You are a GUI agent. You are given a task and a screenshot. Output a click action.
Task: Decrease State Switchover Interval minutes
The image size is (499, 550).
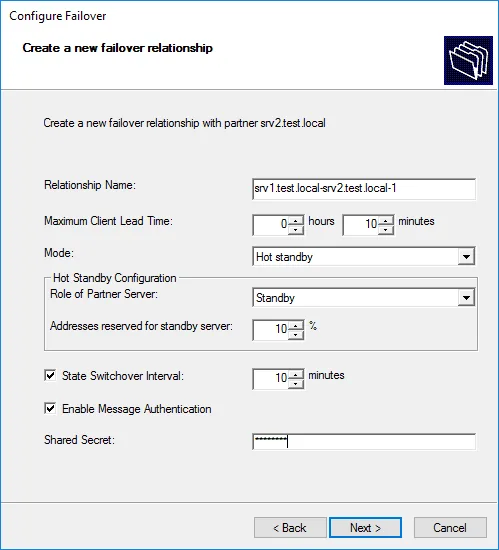tap(296, 384)
